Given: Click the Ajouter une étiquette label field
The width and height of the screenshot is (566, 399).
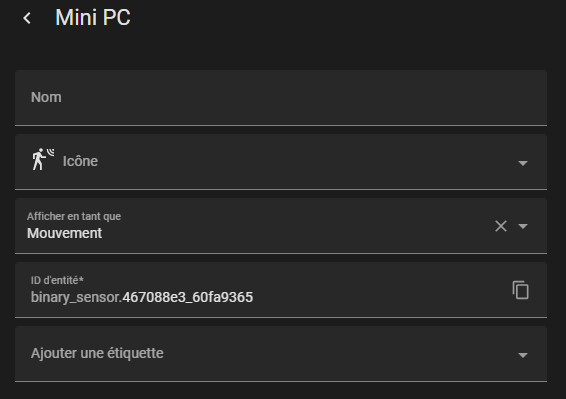Looking at the screenshot, I should [281, 354].
